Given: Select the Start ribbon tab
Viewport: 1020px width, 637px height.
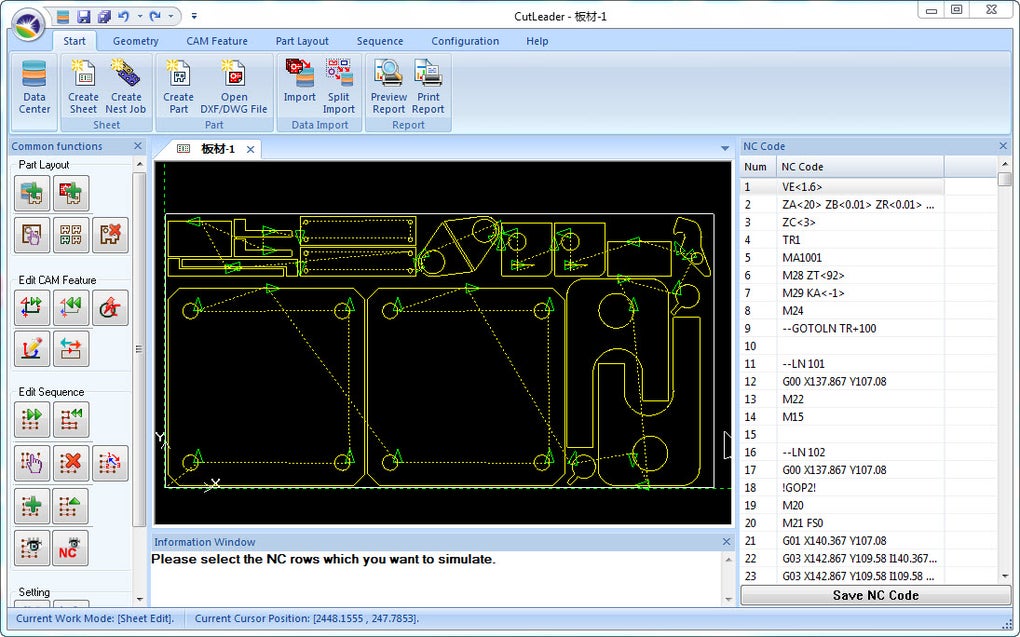Looking at the screenshot, I should tap(74, 41).
